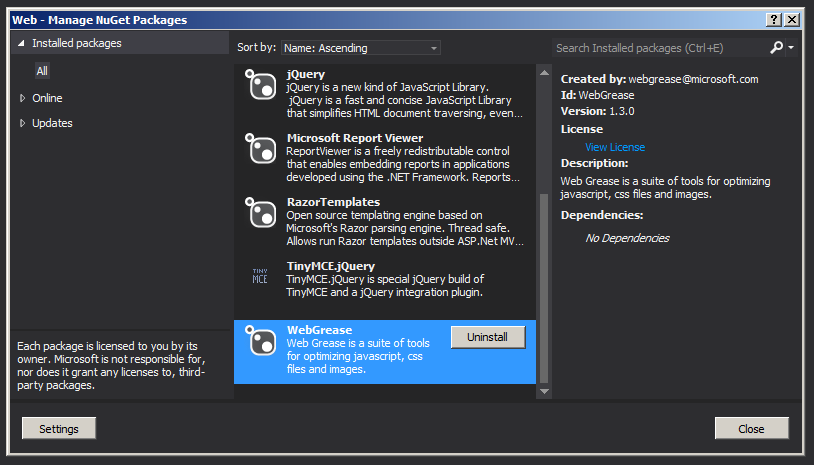The image size is (814, 465).
Task: Click the package list scroll up arrow
Action: [544, 73]
